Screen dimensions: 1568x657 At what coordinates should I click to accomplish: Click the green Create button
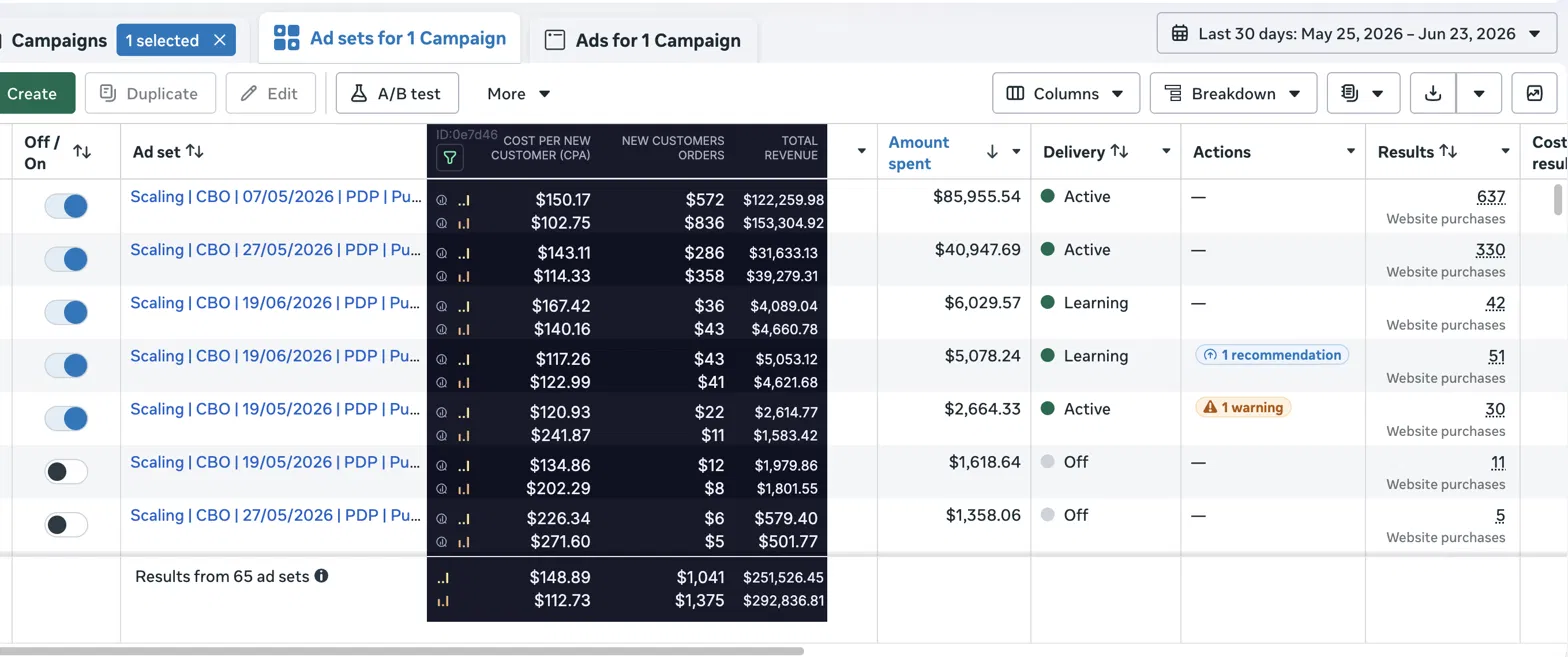pyautogui.click(x=35, y=93)
